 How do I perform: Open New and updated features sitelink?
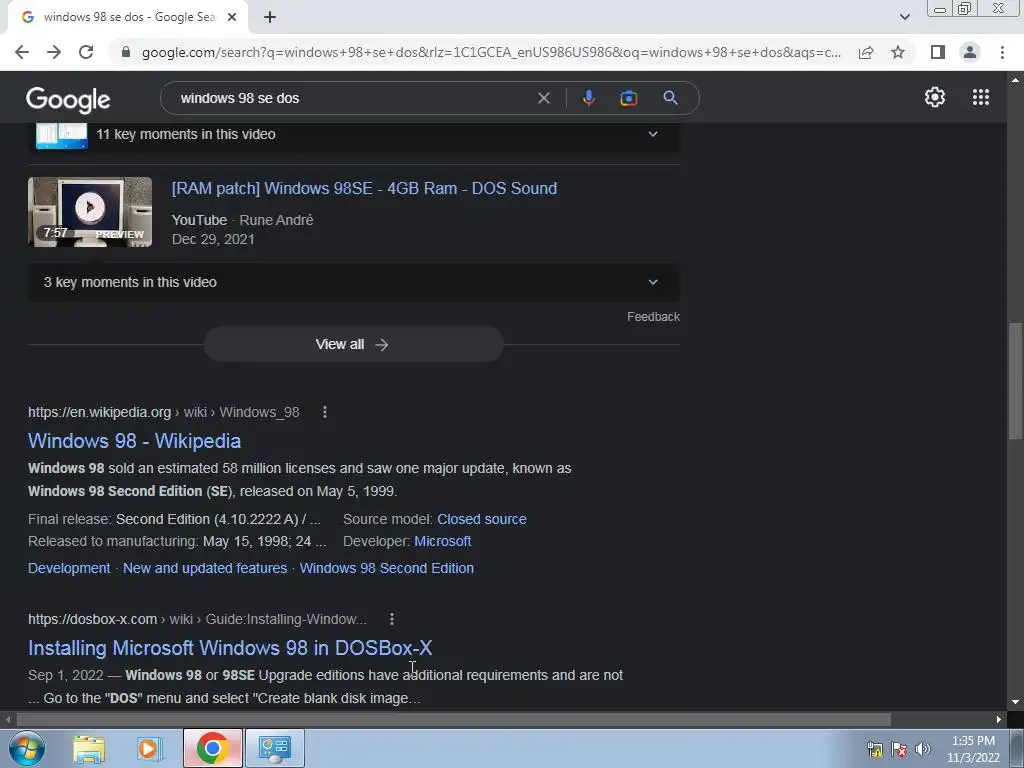[205, 568]
